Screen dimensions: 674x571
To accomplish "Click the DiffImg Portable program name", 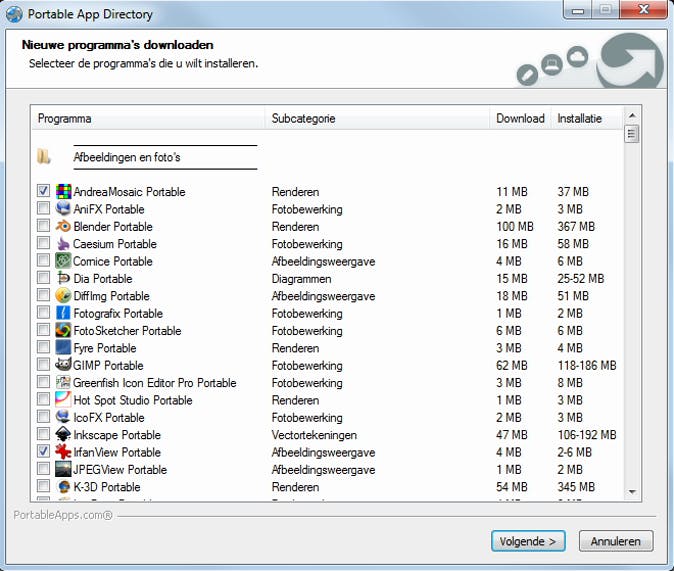I will (111, 296).
